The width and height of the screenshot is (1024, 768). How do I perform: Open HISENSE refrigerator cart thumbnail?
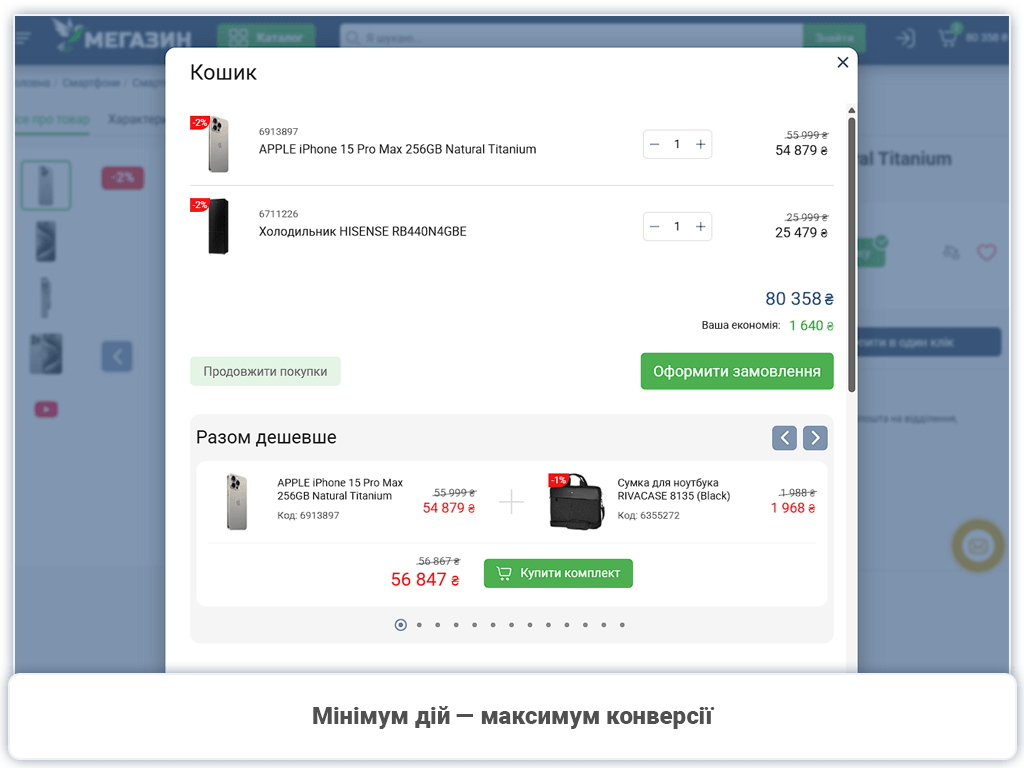click(218, 227)
